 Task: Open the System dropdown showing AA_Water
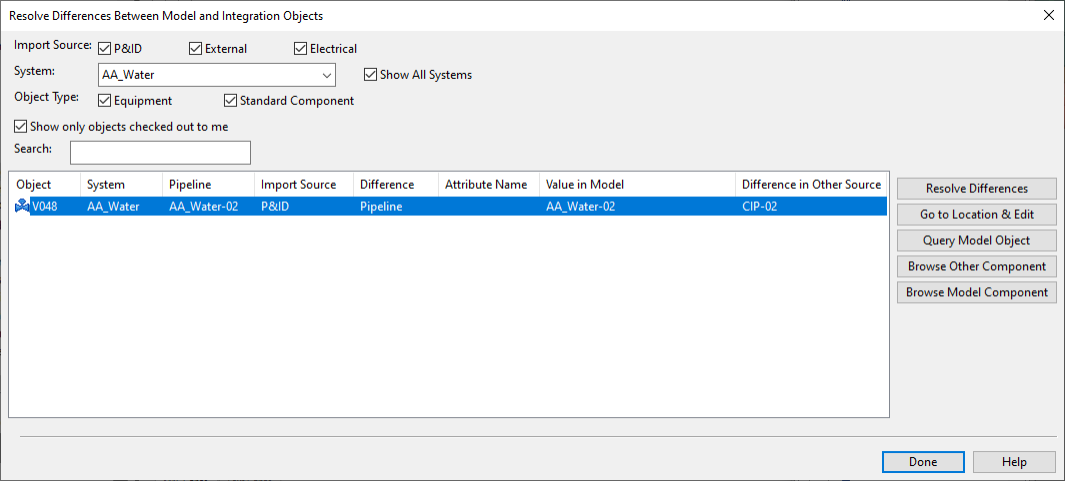point(326,75)
